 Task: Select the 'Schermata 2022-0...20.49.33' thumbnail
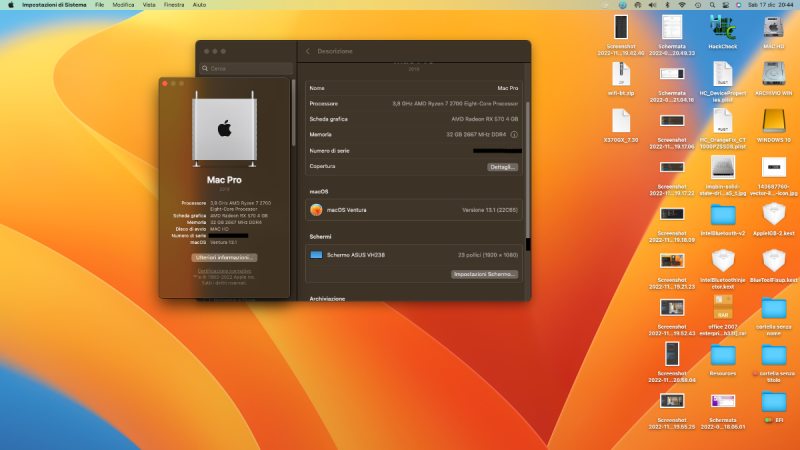[x=672, y=27]
